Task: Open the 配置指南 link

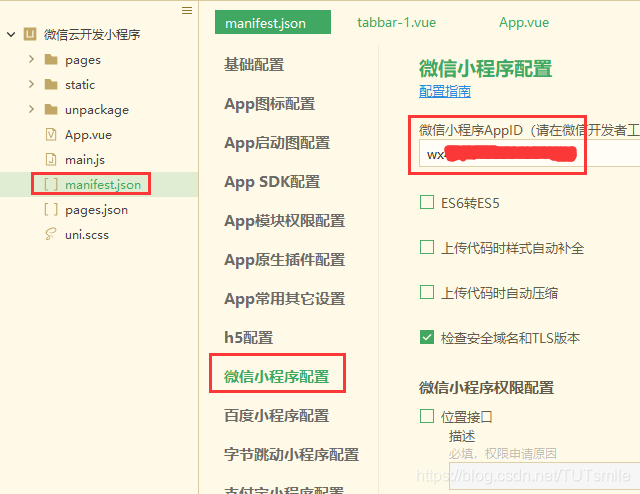Action: pyautogui.click(x=445, y=91)
